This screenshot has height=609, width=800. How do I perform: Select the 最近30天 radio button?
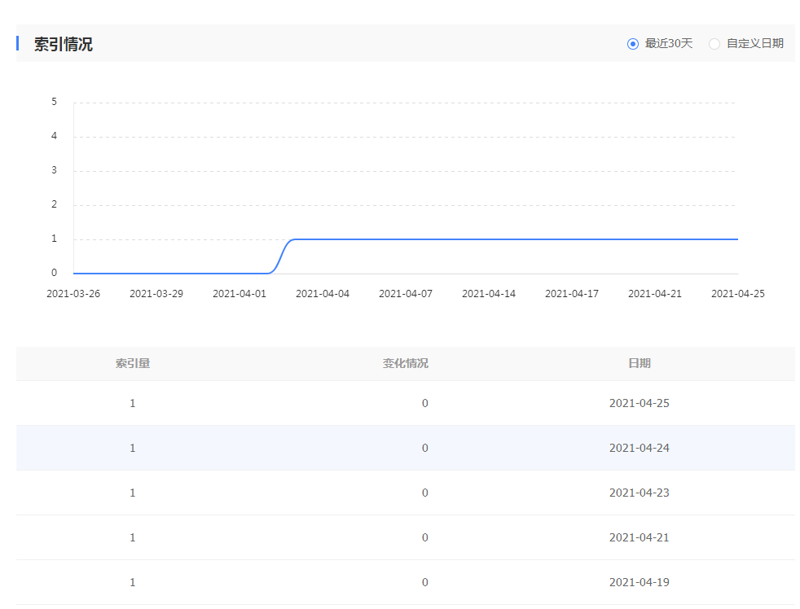(x=633, y=44)
